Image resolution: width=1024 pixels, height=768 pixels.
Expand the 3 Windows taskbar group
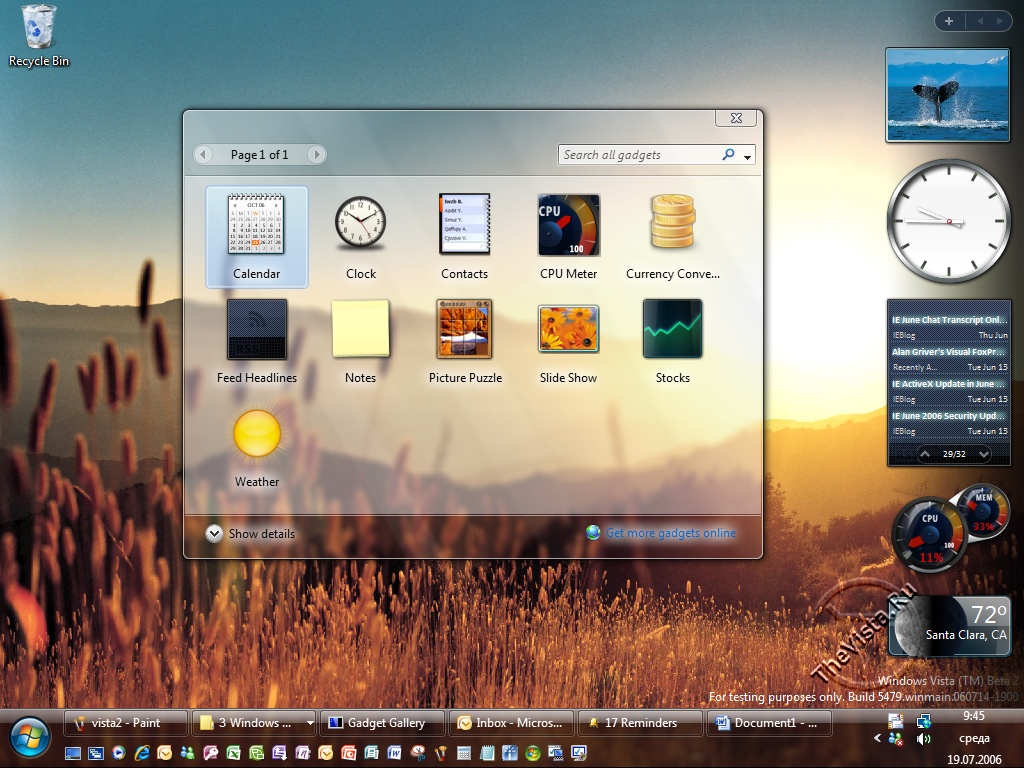(x=310, y=723)
